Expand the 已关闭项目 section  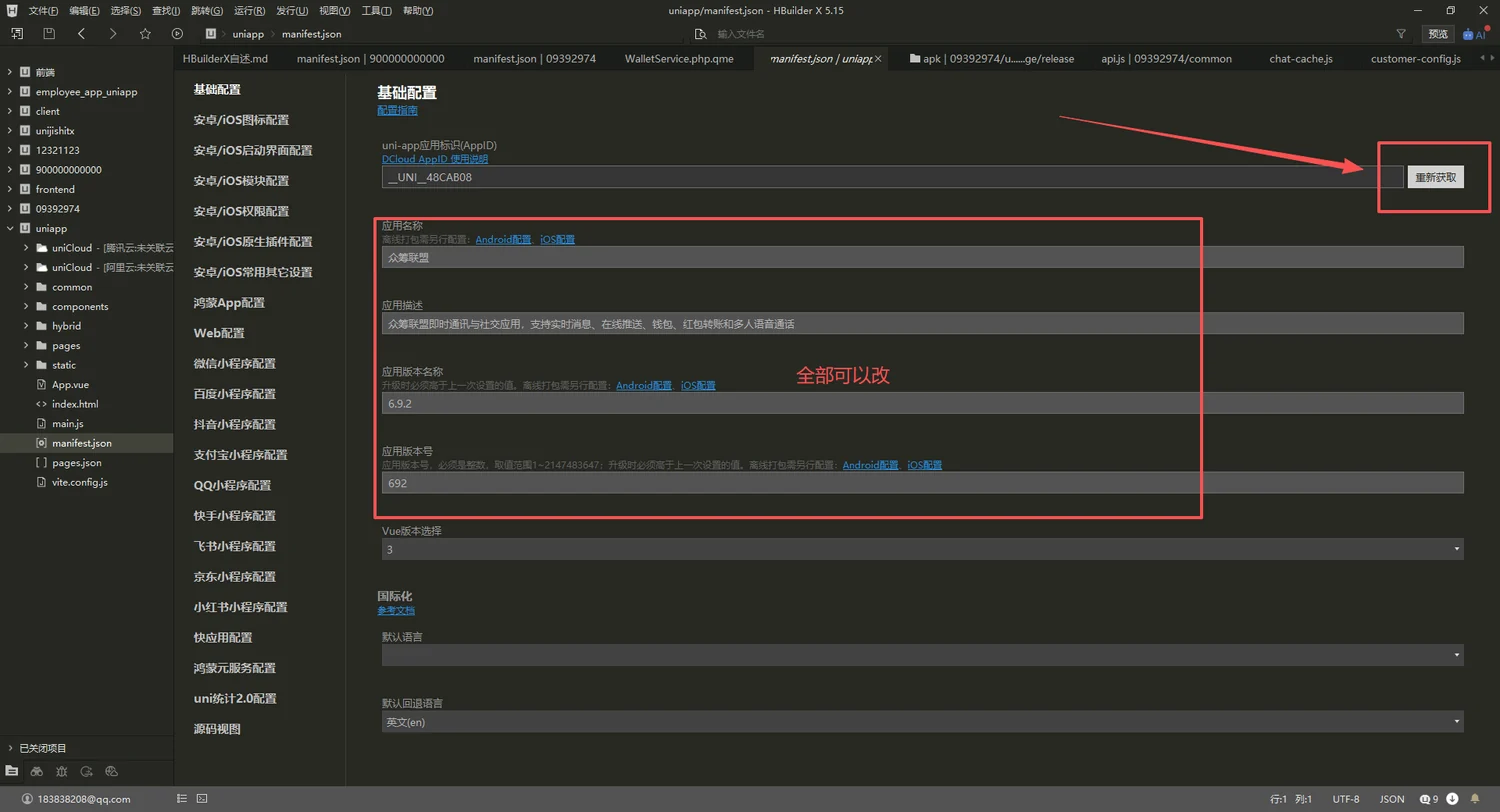[10, 748]
